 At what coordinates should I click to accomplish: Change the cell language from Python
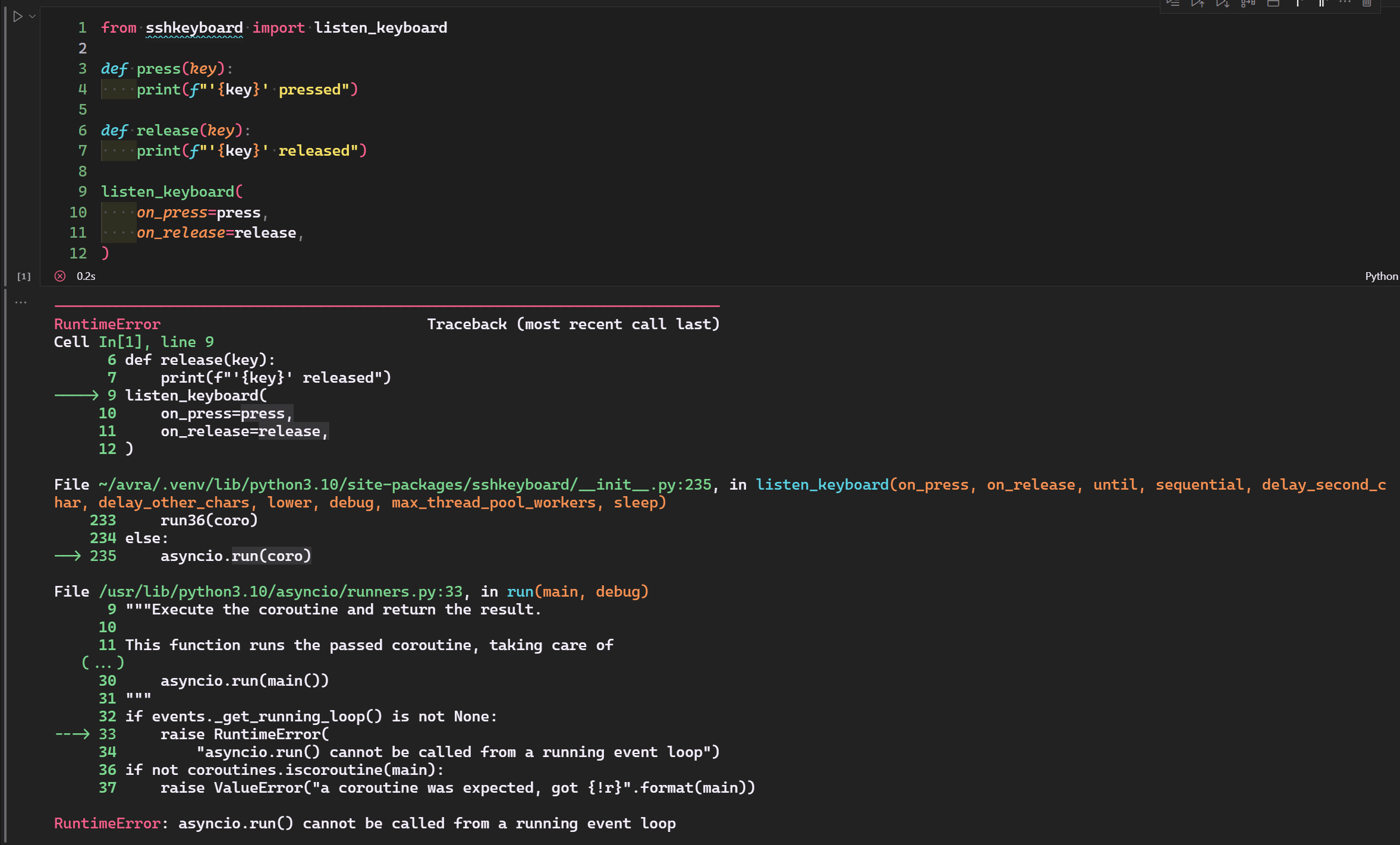click(1381, 276)
